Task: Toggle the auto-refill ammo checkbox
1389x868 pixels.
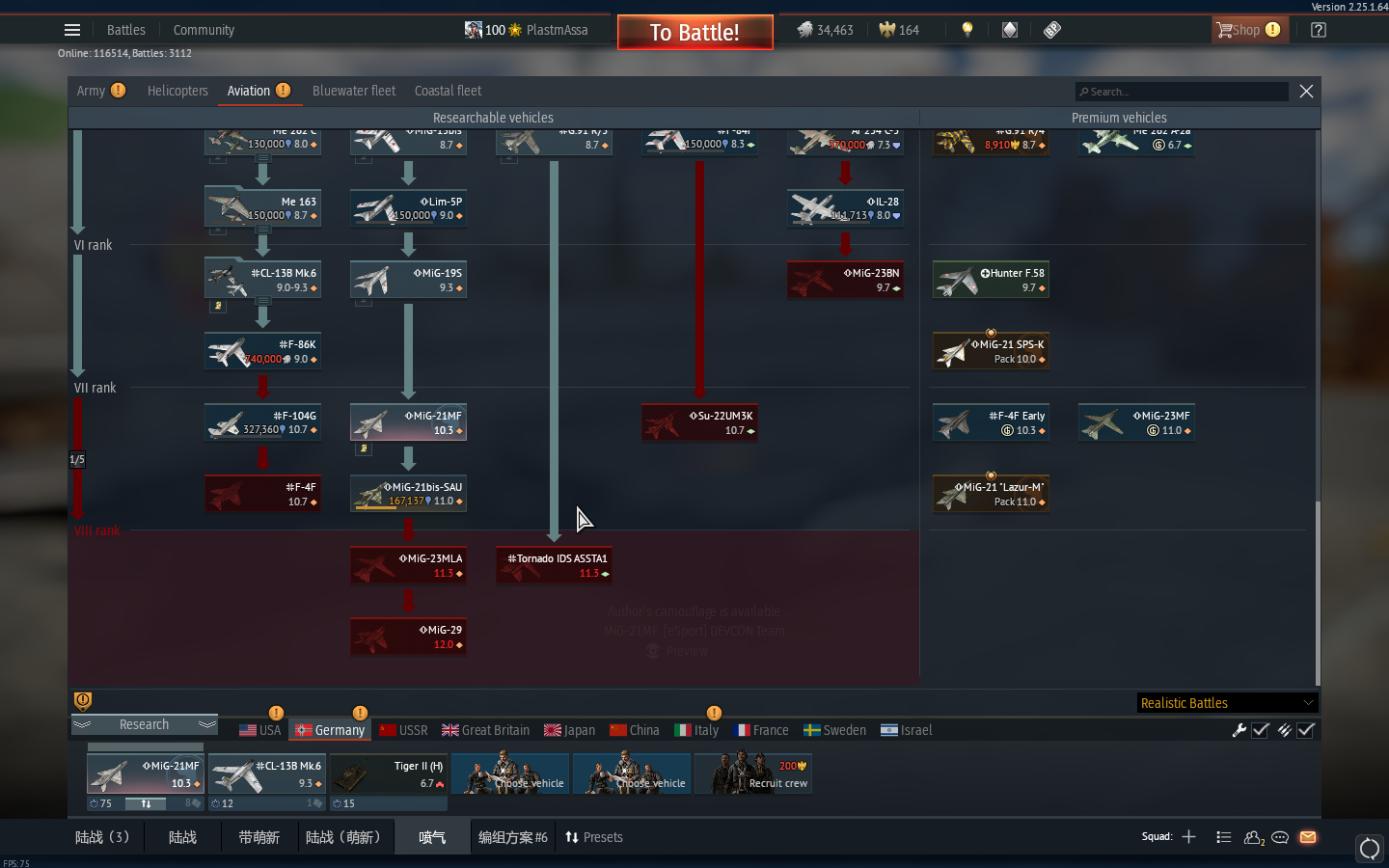Action: (1306, 730)
